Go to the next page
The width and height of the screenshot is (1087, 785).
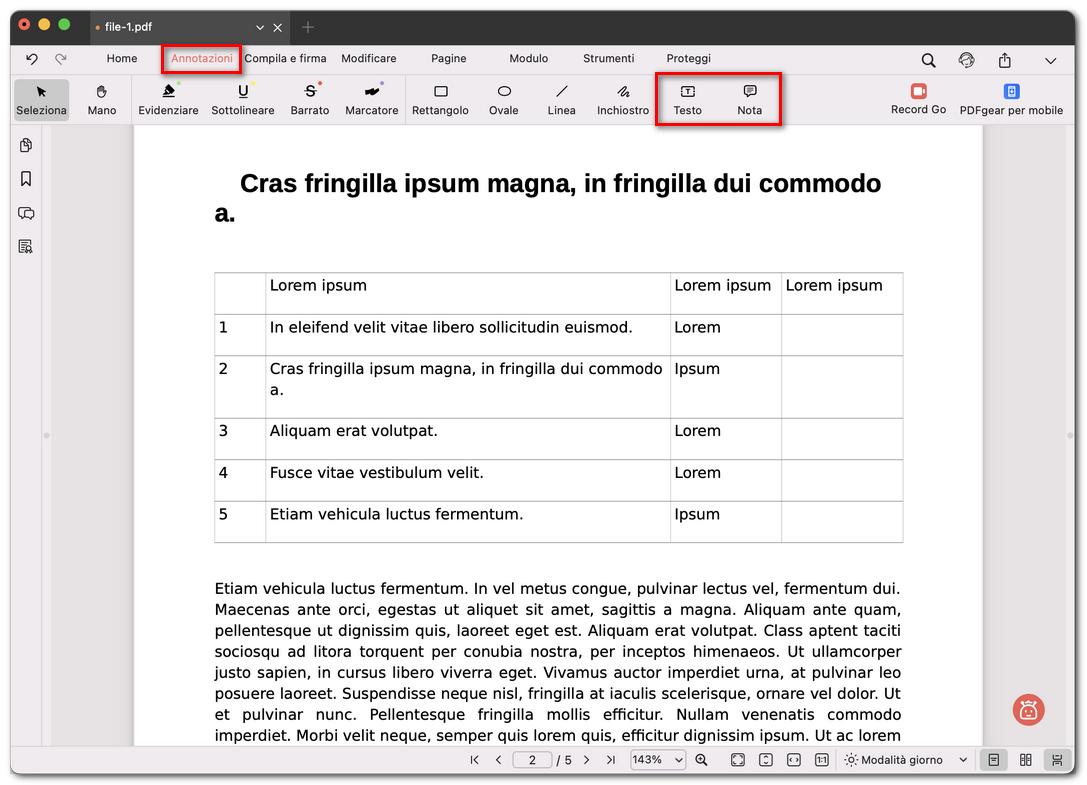[x=587, y=760]
